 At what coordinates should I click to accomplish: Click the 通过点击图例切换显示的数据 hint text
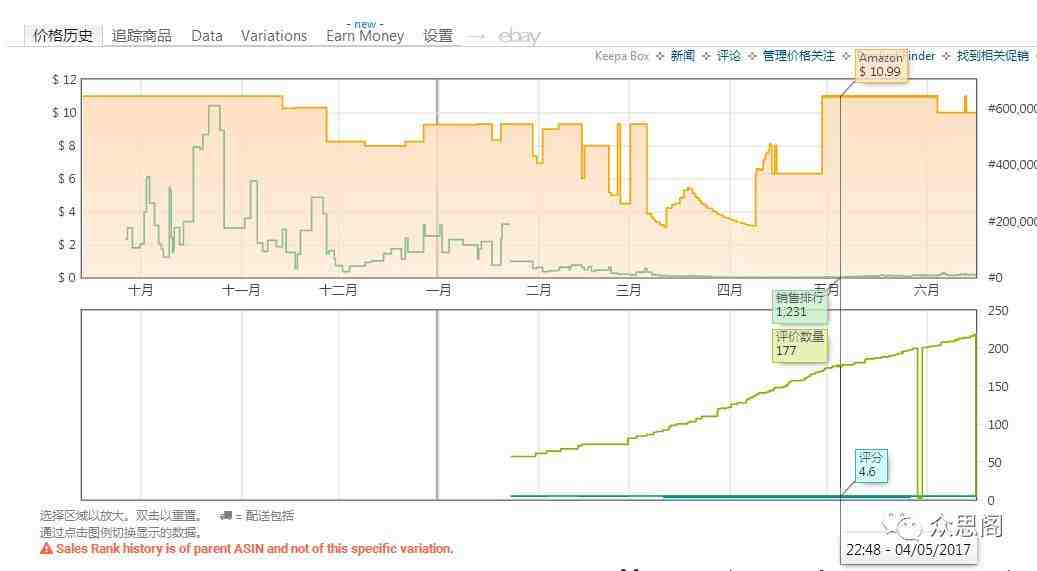[x=120, y=532]
